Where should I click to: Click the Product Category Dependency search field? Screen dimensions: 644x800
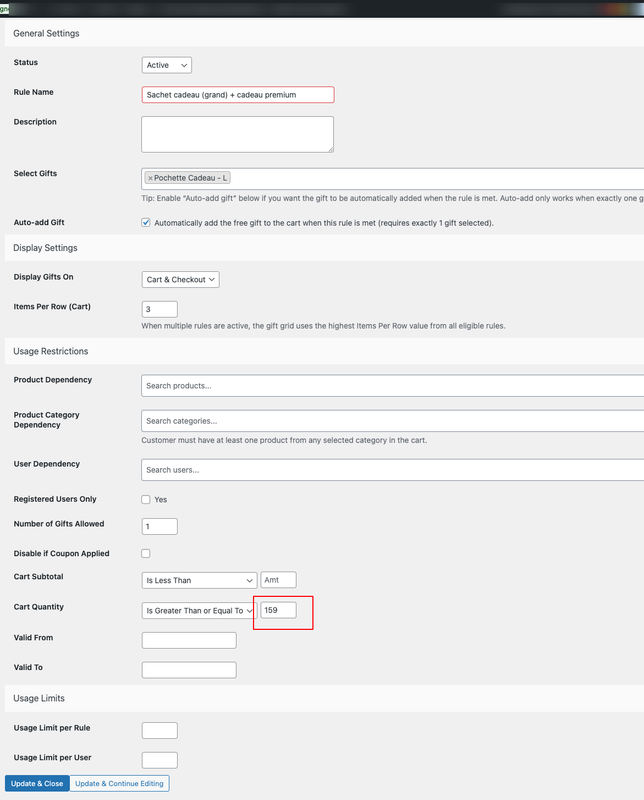(x=392, y=421)
